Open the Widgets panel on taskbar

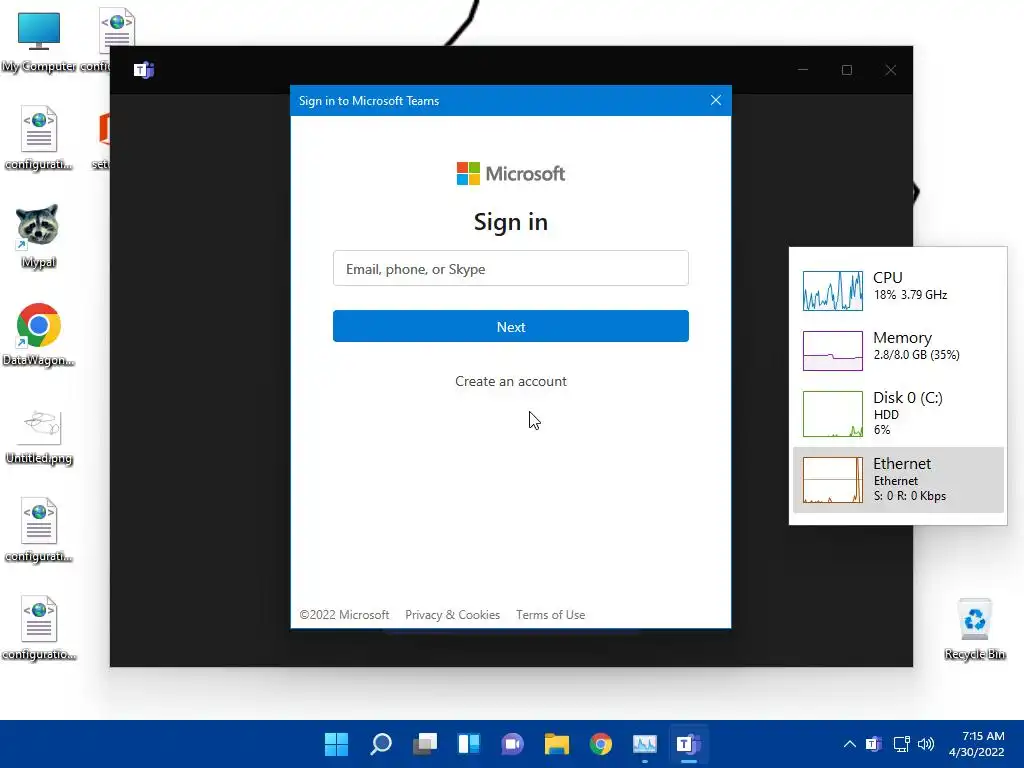[x=469, y=744]
